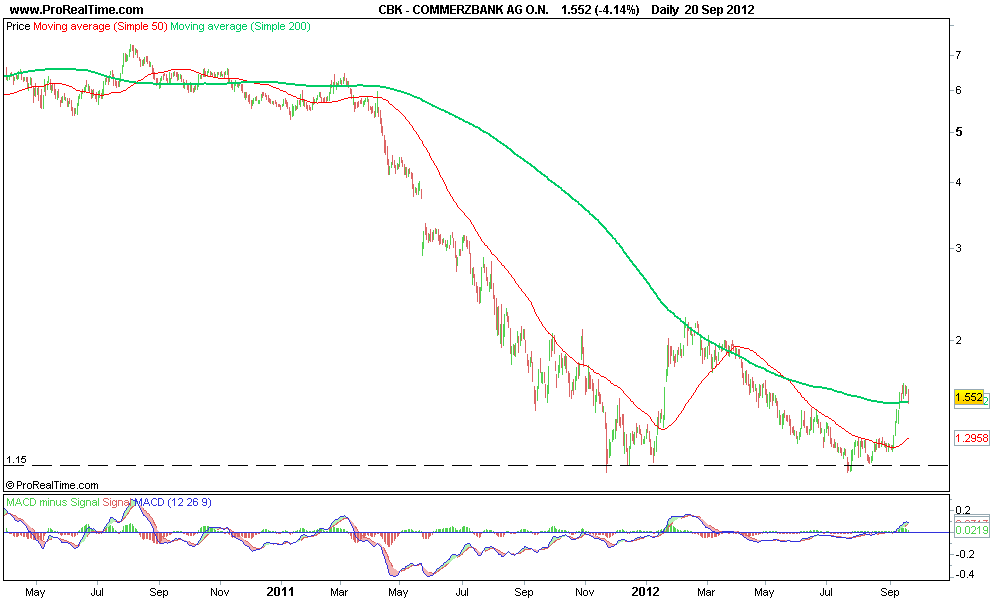Screen dimensions: 1000x600
Task: Select Moving average (Simple 200) legend label
Action: click(x=240, y=27)
